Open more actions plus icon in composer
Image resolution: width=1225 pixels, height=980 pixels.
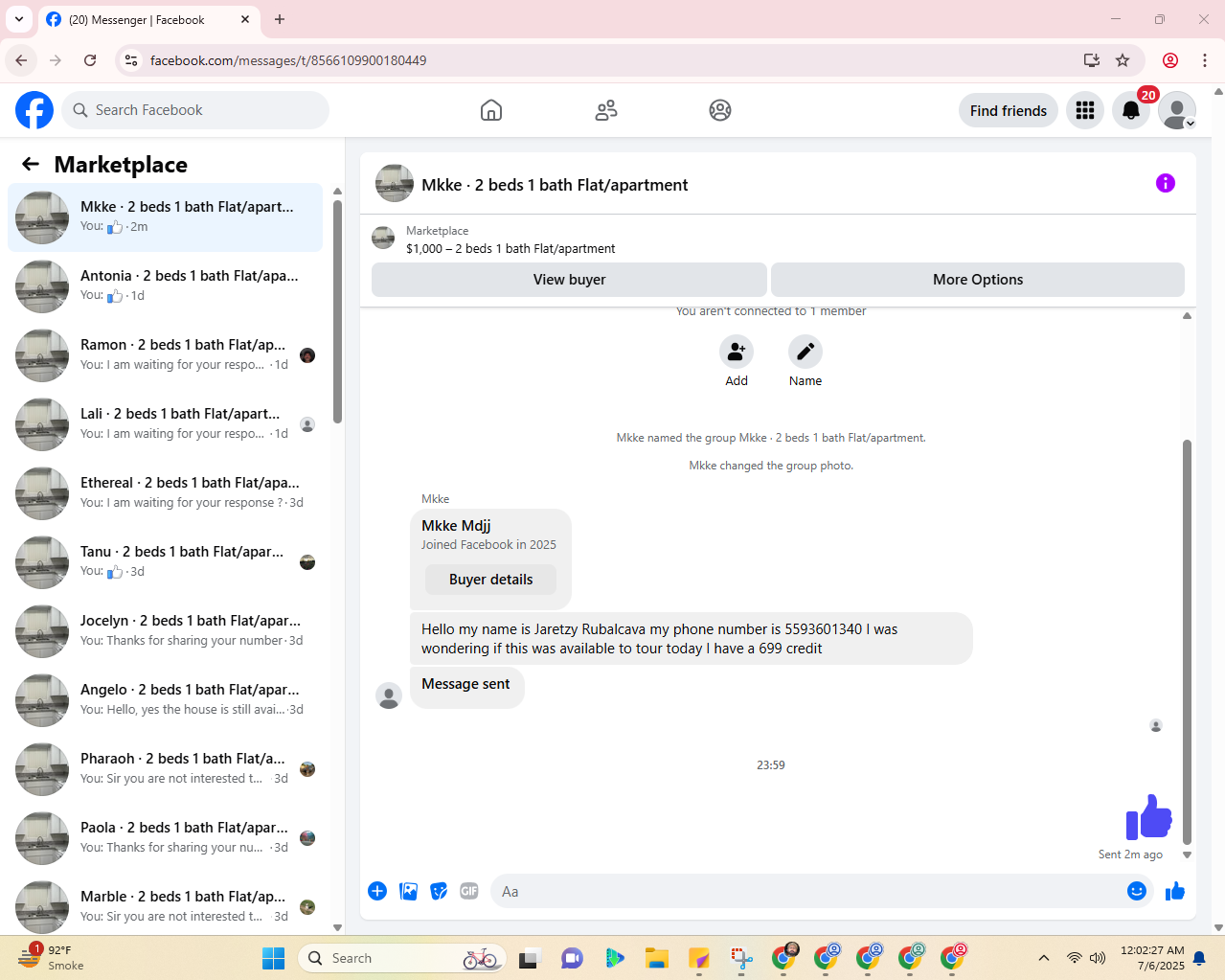click(377, 891)
